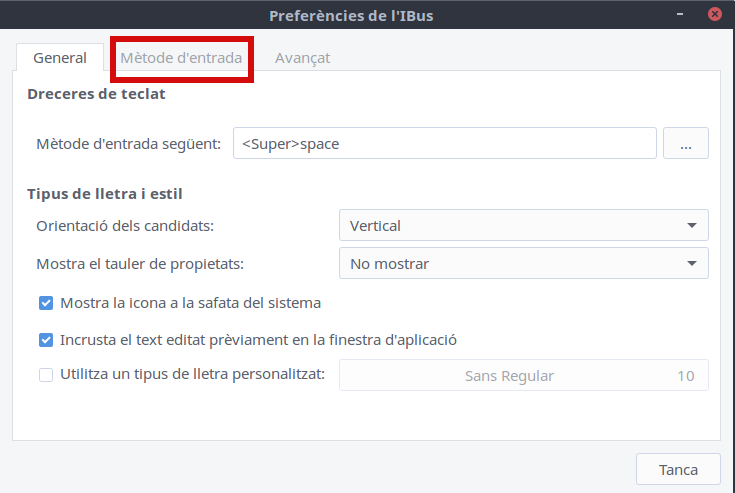
Task: Click the Vertical dropdown arrow
Action: coord(692,226)
